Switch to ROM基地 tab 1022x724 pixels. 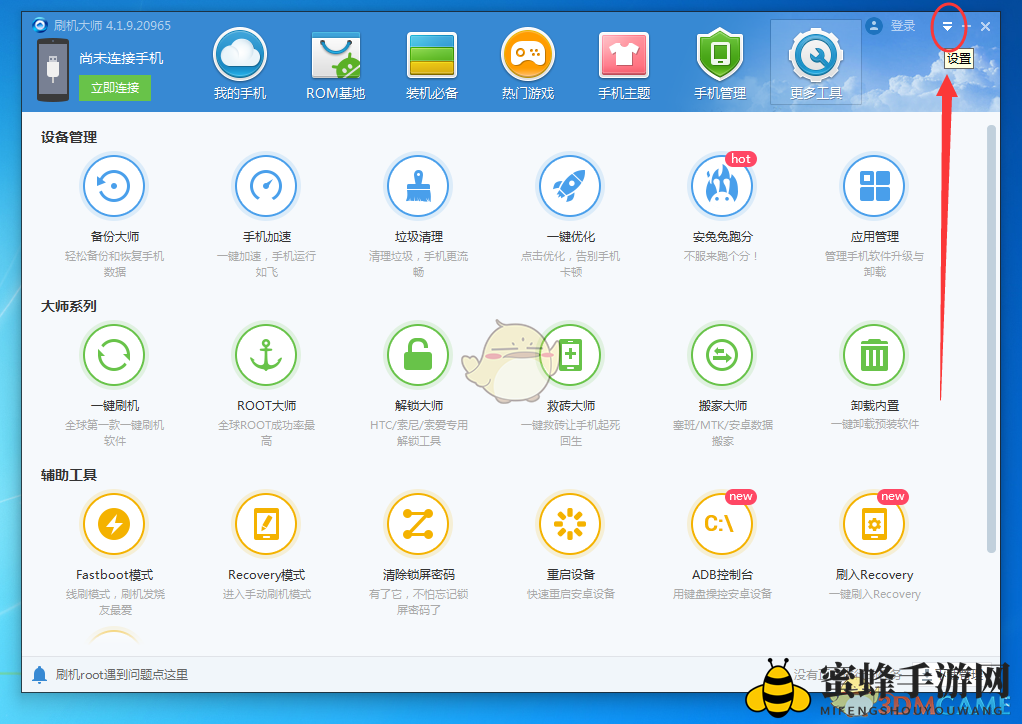click(x=336, y=64)
